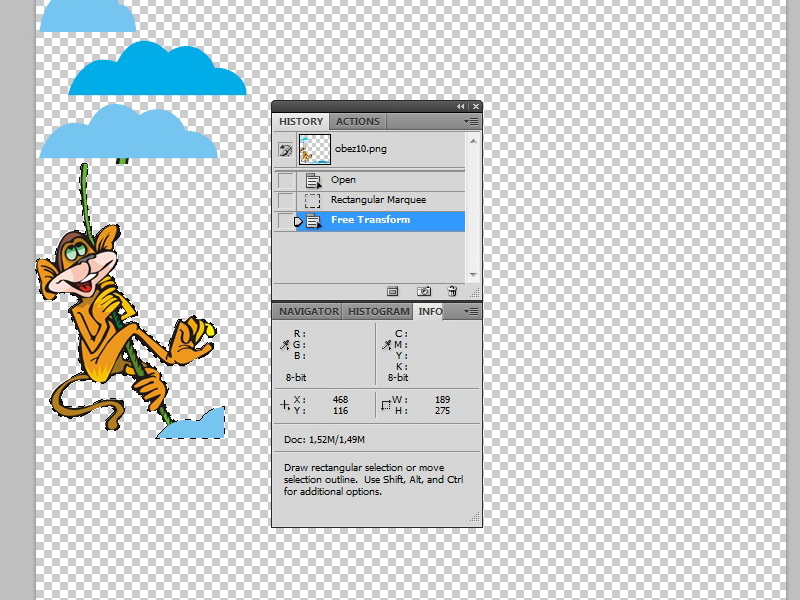Image resolution: width=800 pixels, height=600 pixels.
Task: Open CMYK eyedropper readout options
Action: coord(386,345)
